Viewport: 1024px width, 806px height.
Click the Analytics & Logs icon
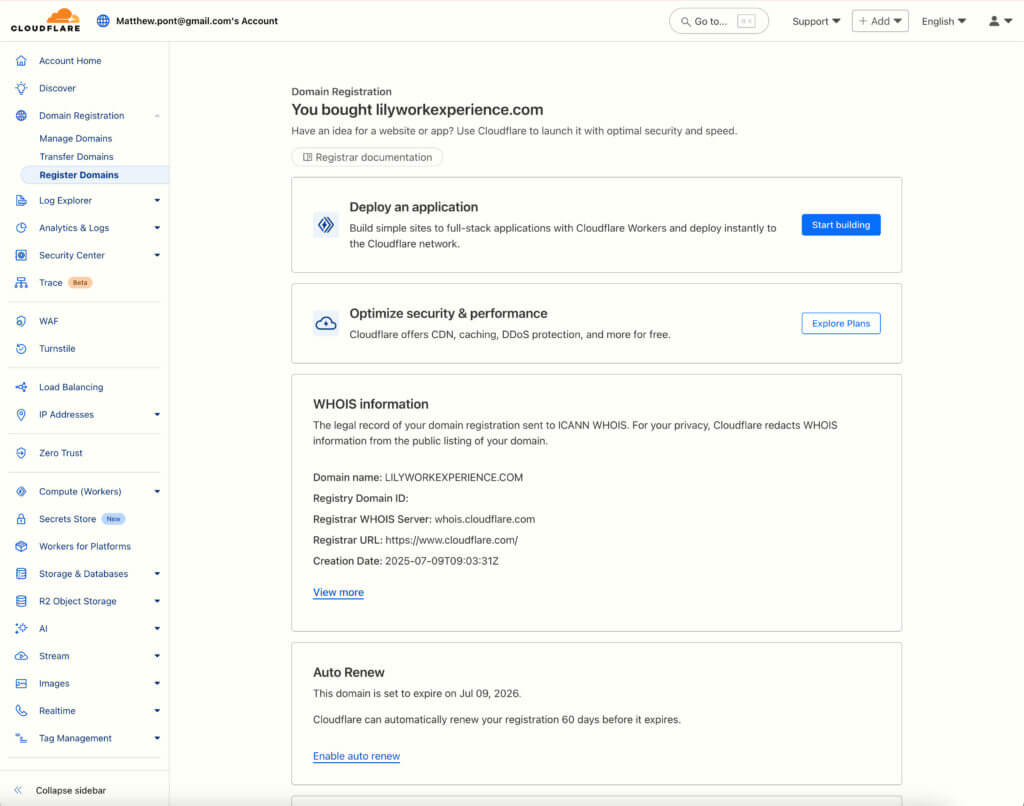(x=21, y=228)
